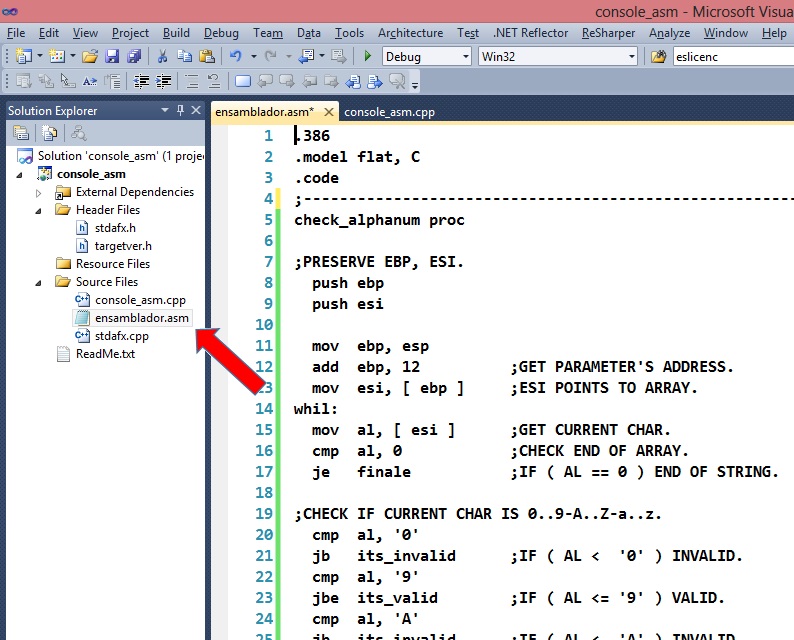The image size is (794, 640).
Task: Start debugging with the green play icon
Action: click(x=368, y=57)
